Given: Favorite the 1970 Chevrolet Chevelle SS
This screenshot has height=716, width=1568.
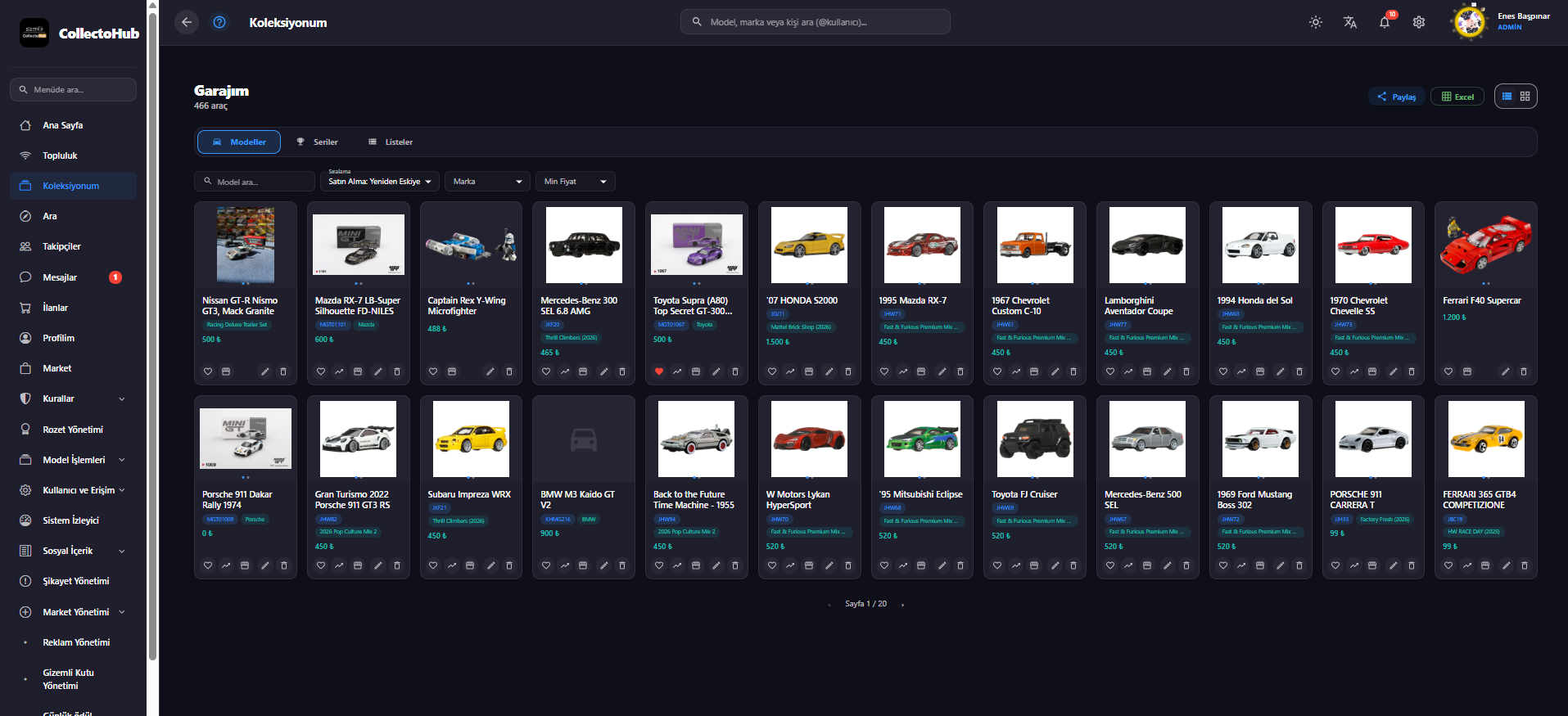Looking at the screenshot, I should pos(1335,372).
